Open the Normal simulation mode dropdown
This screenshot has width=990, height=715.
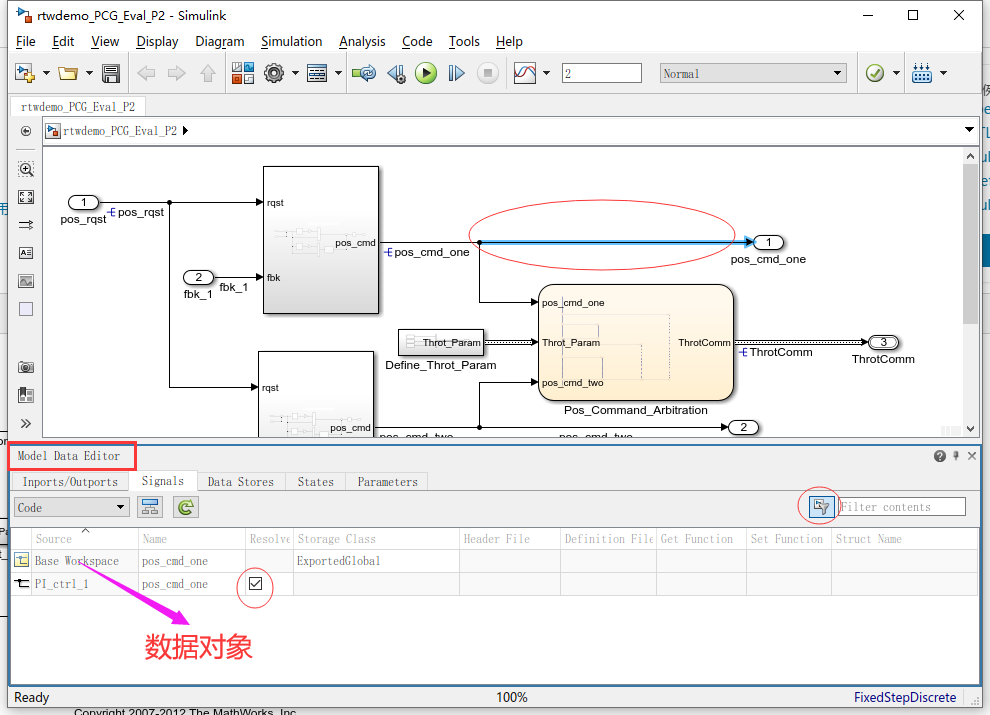(752, 72)
